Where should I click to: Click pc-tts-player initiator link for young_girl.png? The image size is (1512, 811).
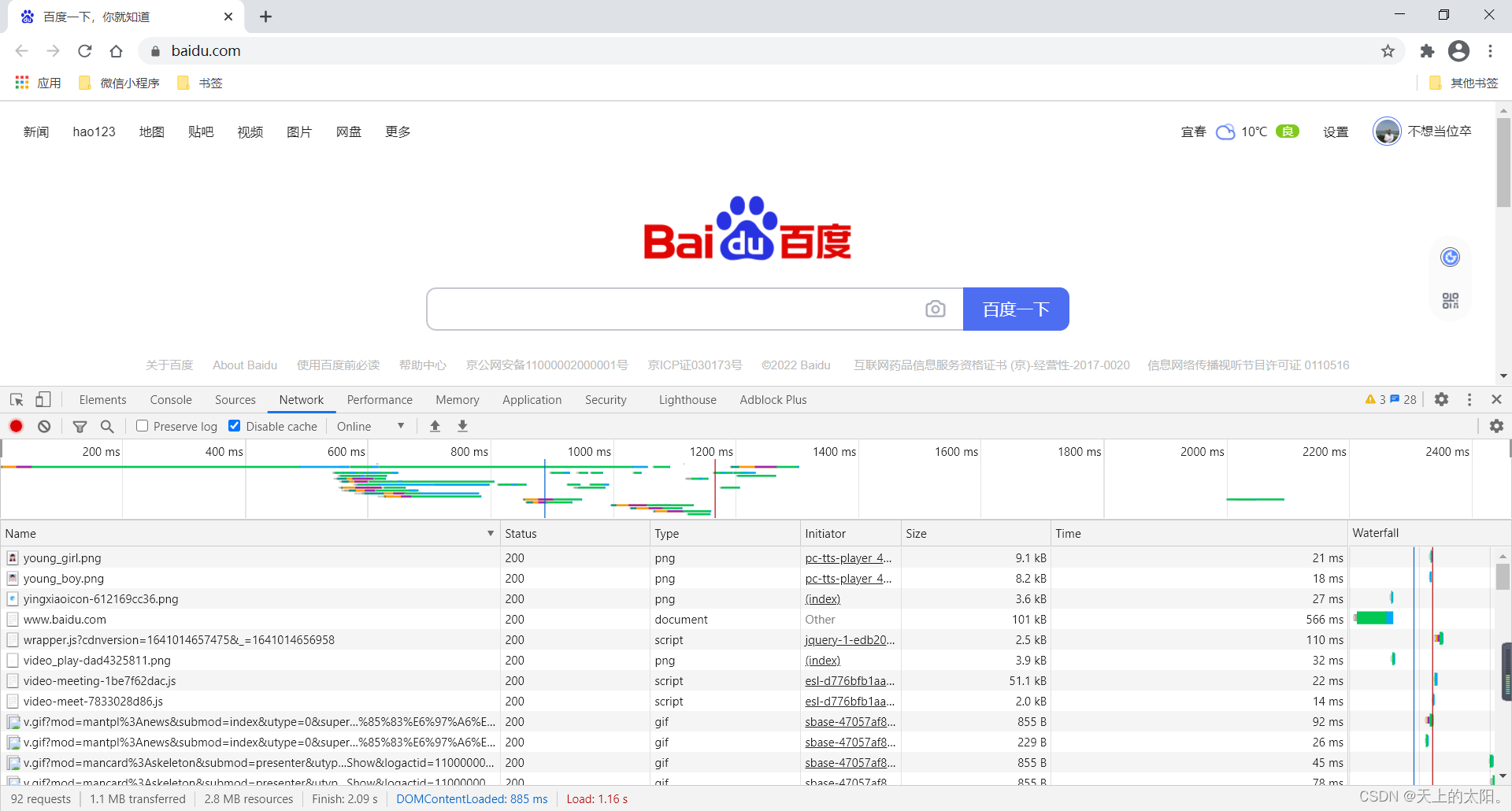[848, 557]
